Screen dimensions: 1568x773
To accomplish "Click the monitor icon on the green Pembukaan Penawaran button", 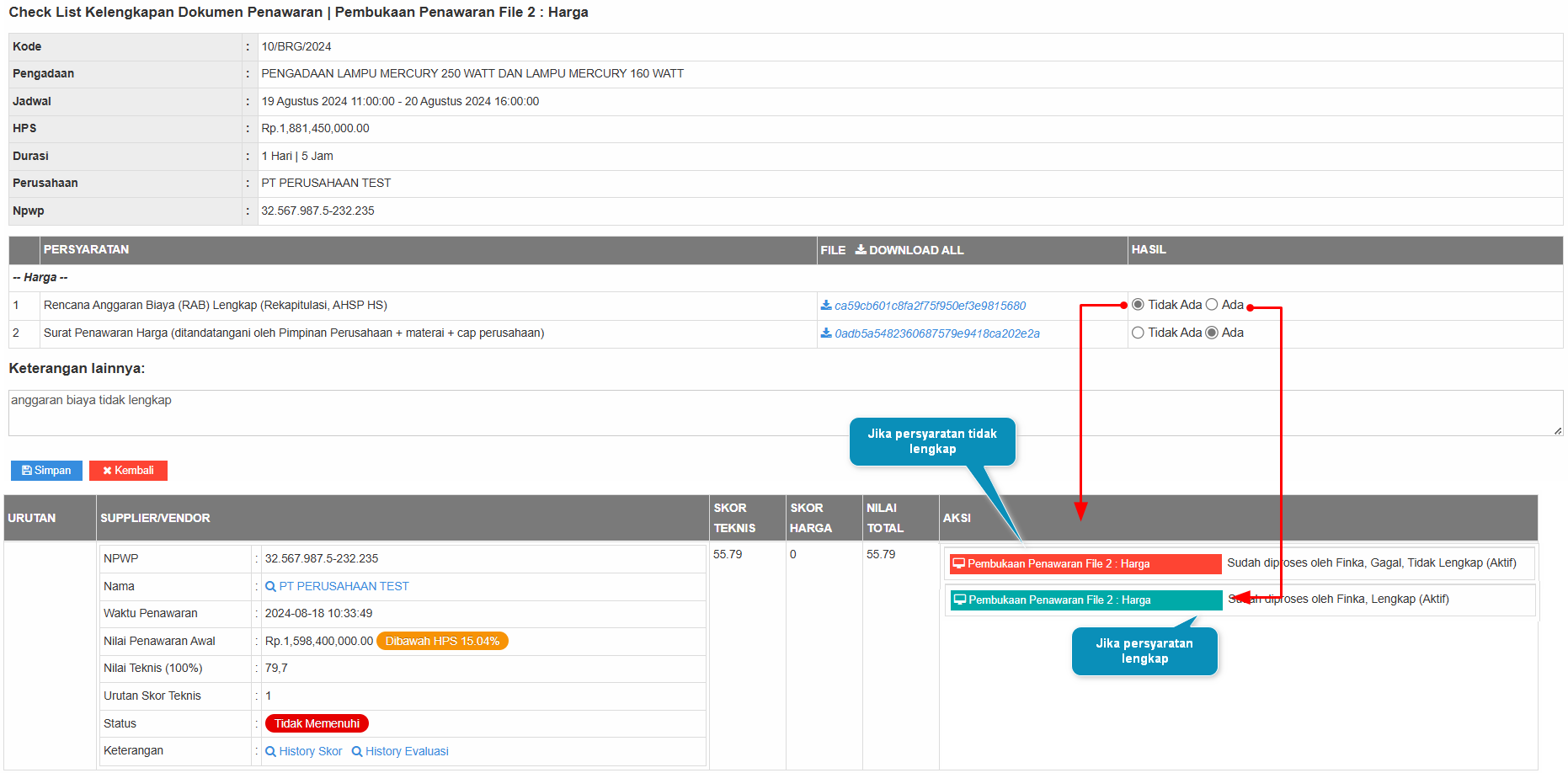I will click(x=959, y=600).
